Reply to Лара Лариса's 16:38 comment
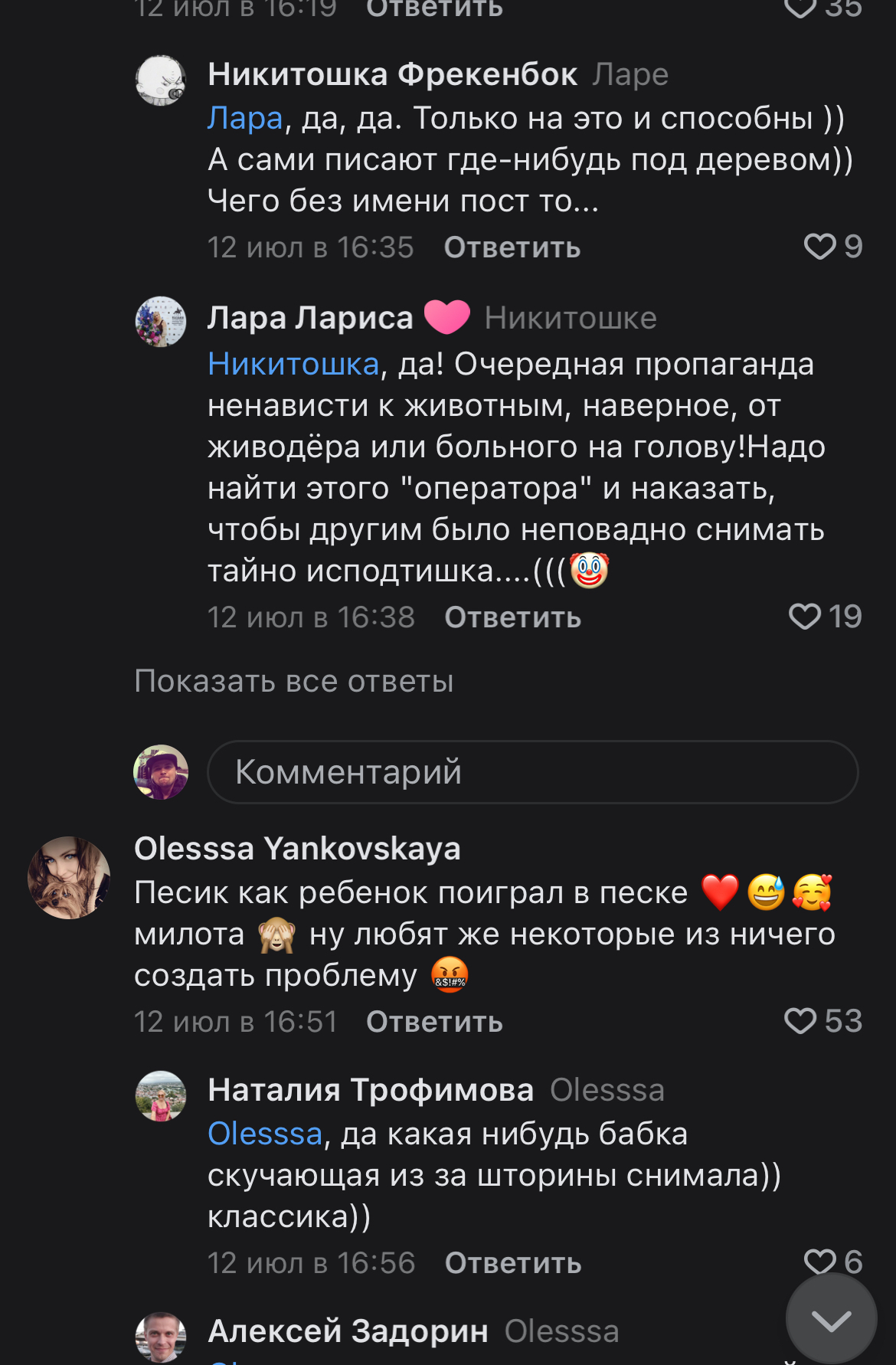The image size is (896, 1365). coord(513,617)
